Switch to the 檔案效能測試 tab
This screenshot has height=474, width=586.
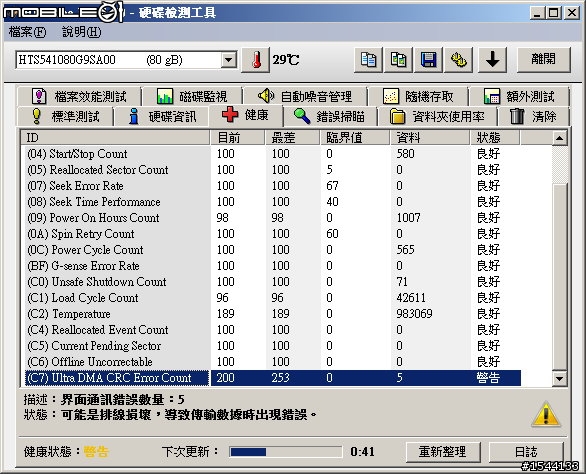[x=79, y=96]
